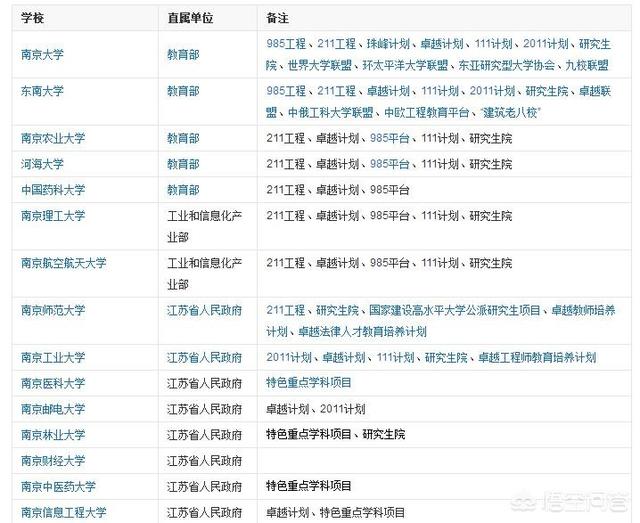The height and width of the screenshot is (523, 640).
Task: Open the 南京信息工程大学 link
Action: [64, 512]
